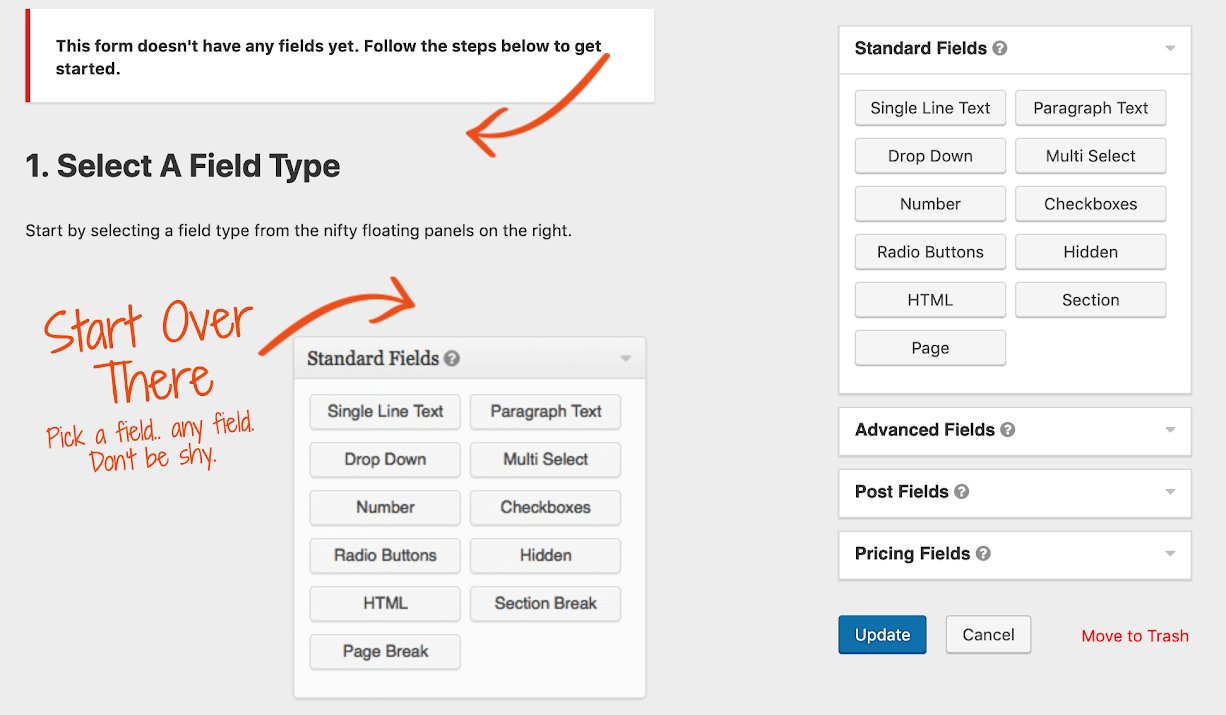Click the '1. Select A Field Type' heading
1226x715 pixels.
click(x=183, y=166)
